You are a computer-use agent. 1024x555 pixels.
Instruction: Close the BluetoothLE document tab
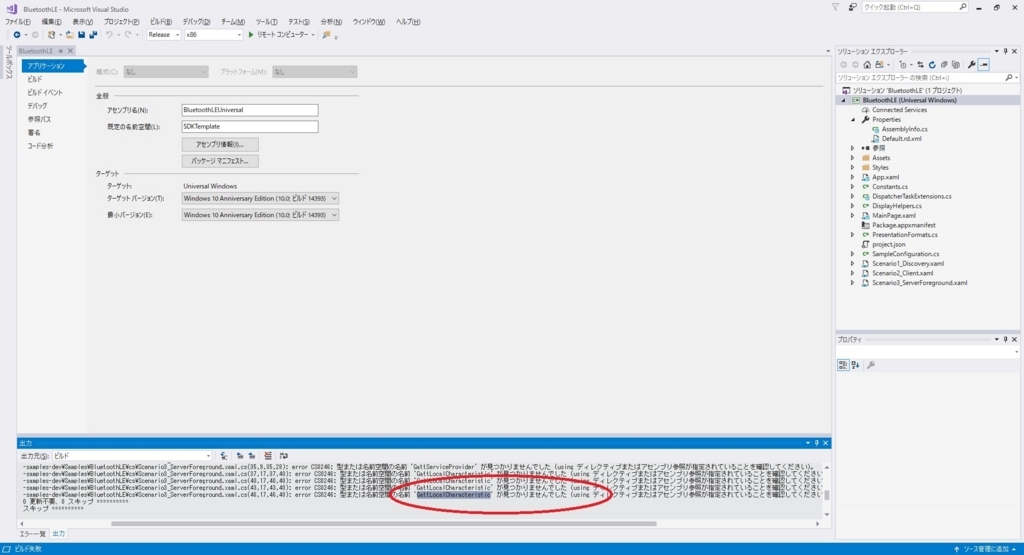pos(71,51)
